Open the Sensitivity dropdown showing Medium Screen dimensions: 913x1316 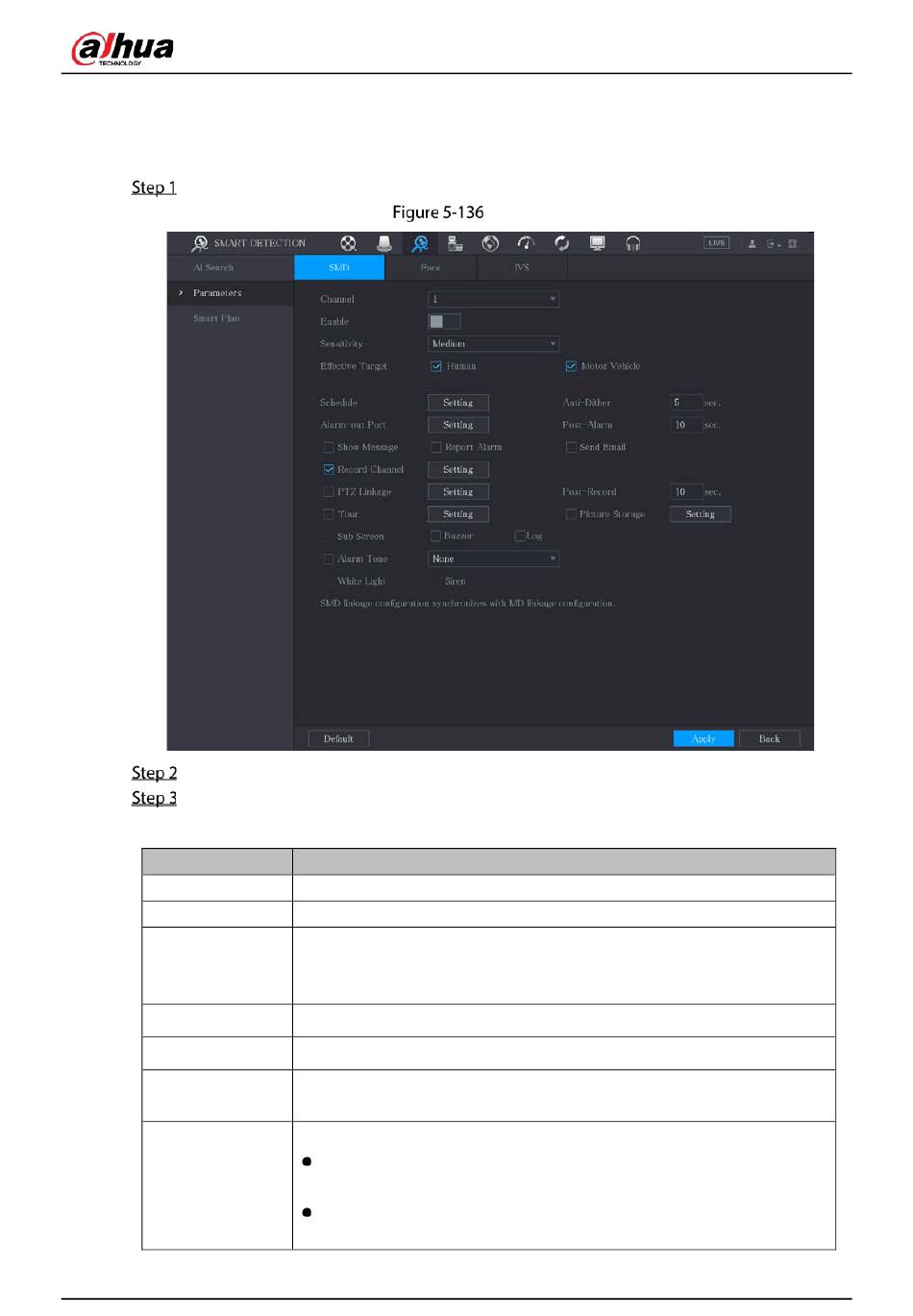[x=493, y=343]
